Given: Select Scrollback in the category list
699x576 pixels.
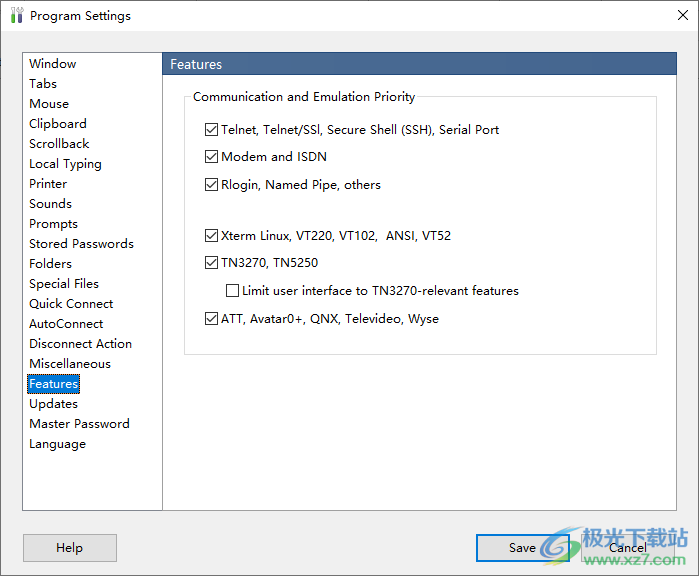Looking at the screenshot, I should (x=59, y=144).
